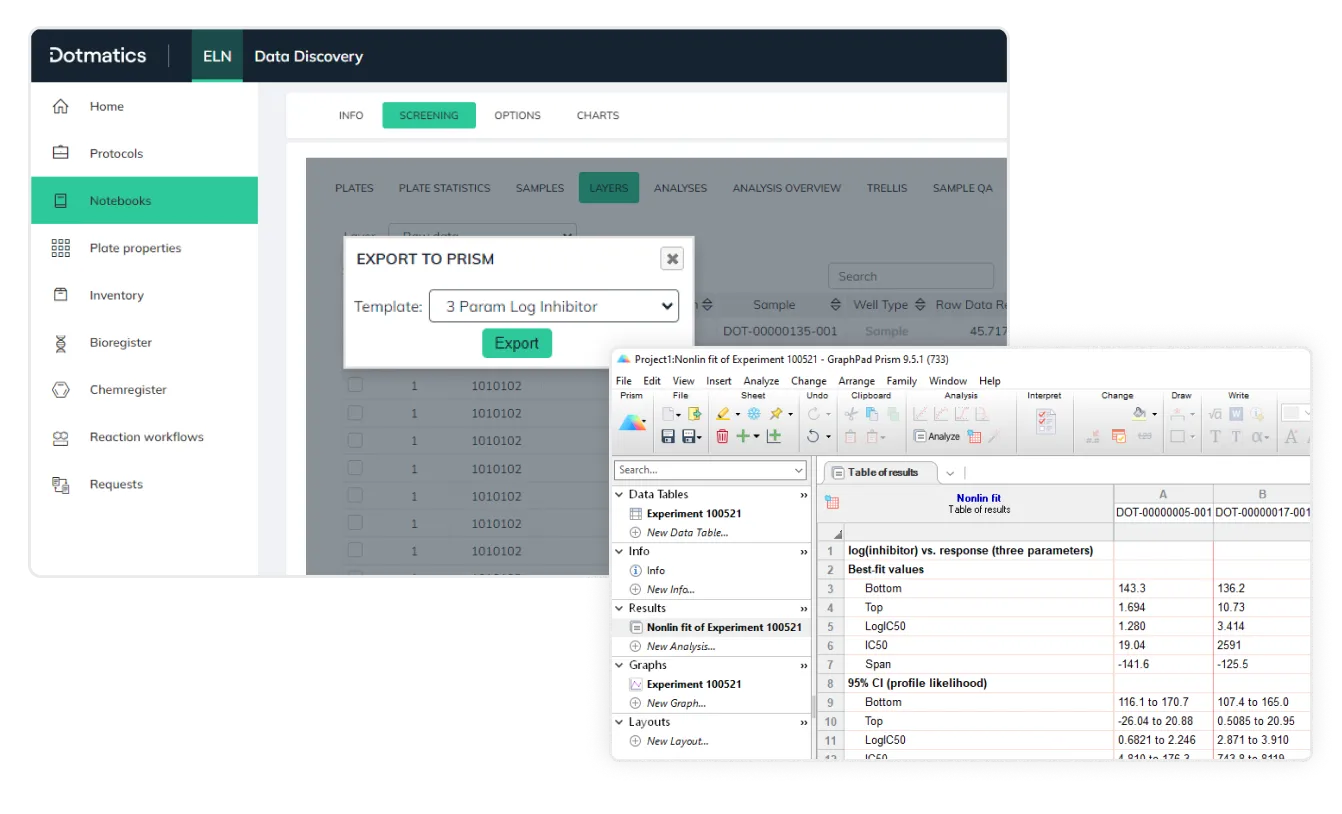The image size is (1342, 814).
Task: Open the CHARTS tab
Action: (598, 115)
